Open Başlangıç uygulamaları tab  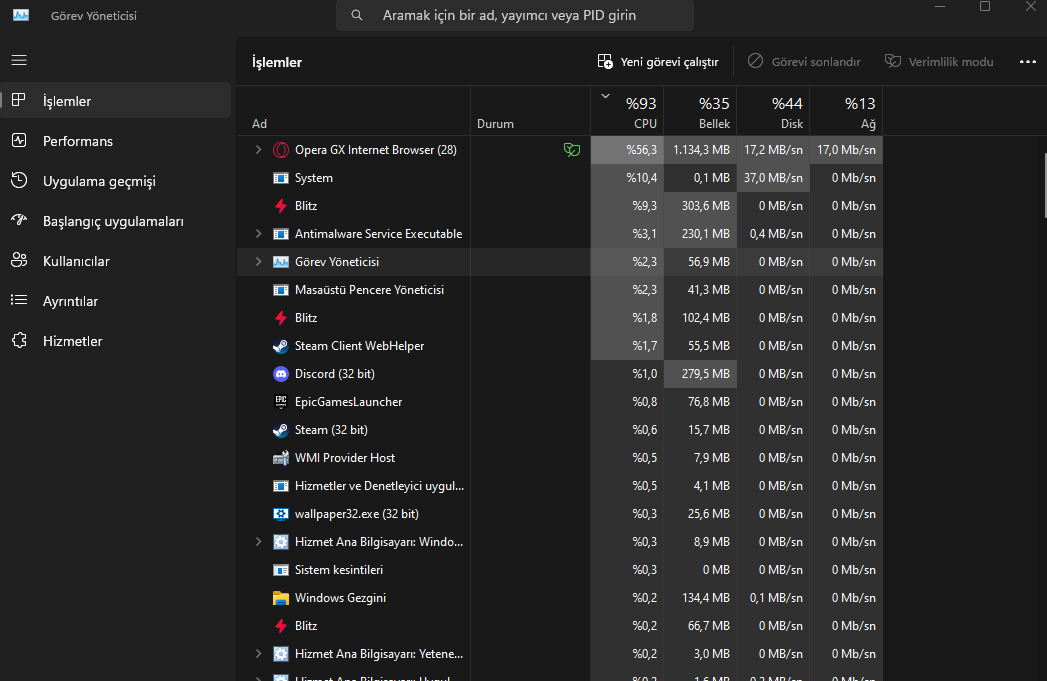[116, 221]
